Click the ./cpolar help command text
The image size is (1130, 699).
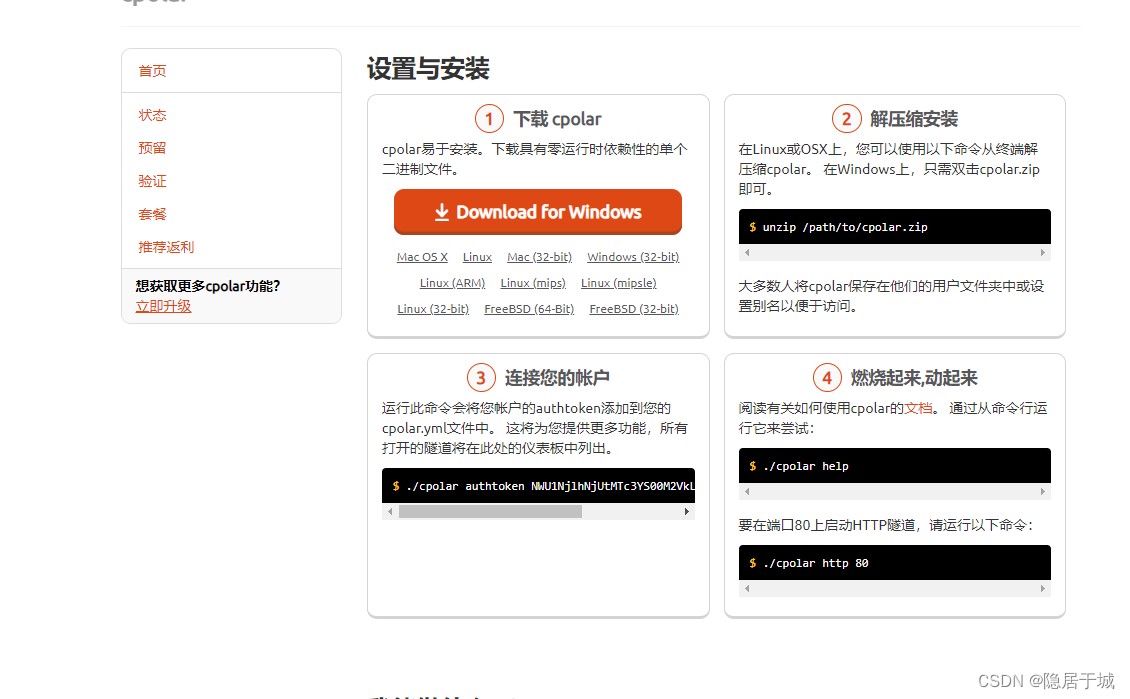point(806,466)
